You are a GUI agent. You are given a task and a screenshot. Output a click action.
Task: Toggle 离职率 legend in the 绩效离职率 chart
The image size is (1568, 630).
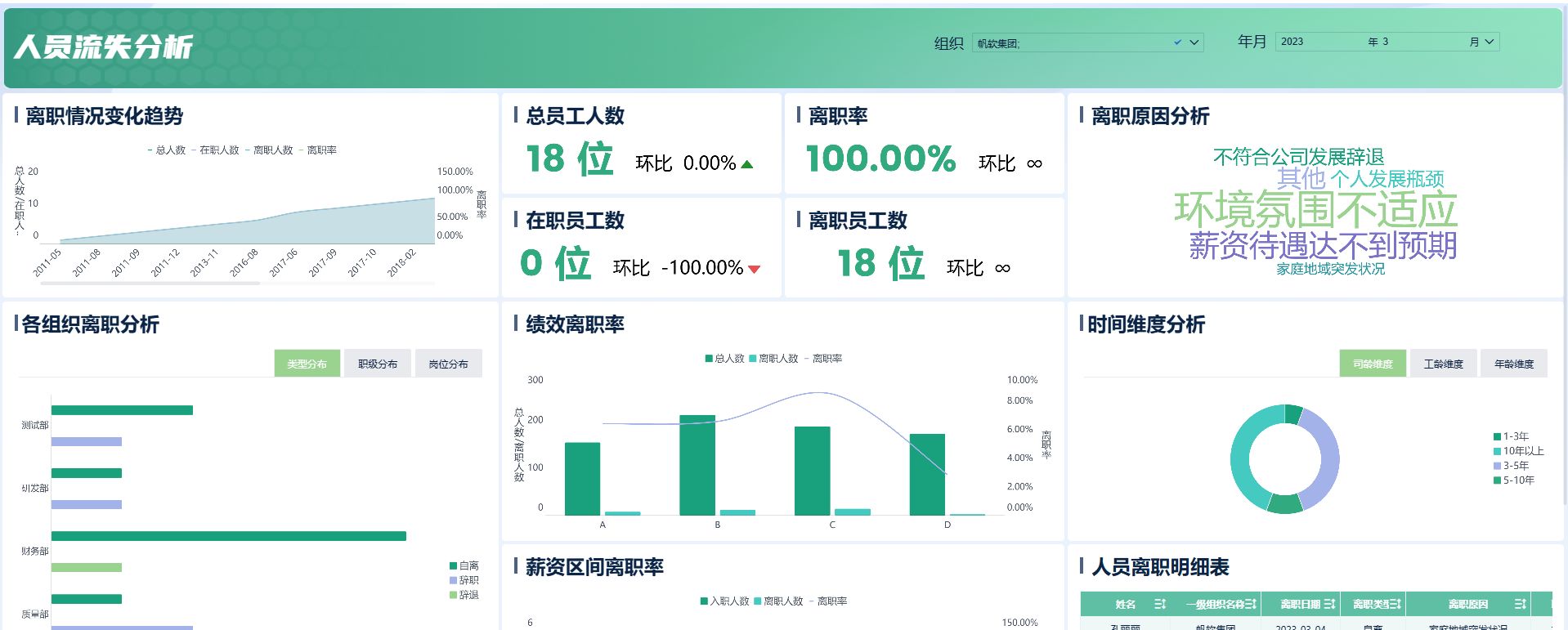pyautogui.click(x=823, y=359)
